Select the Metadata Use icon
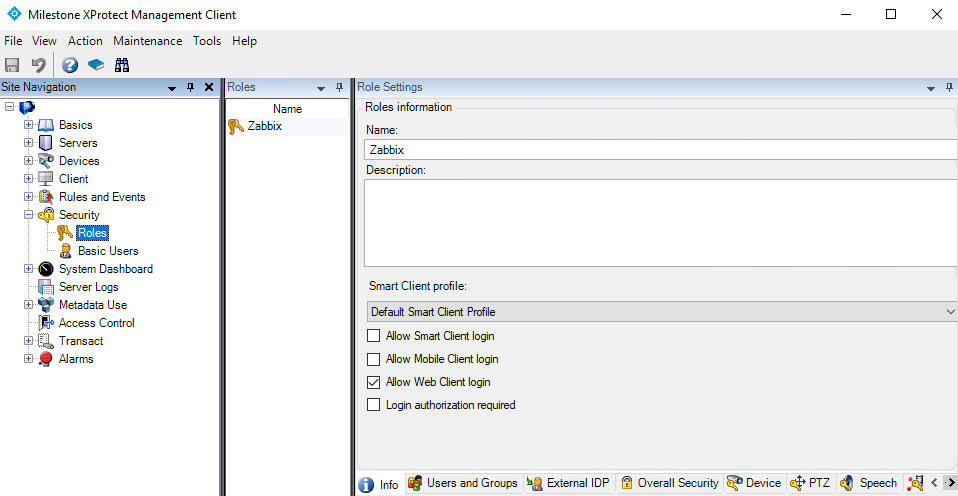 coord(46,305)
